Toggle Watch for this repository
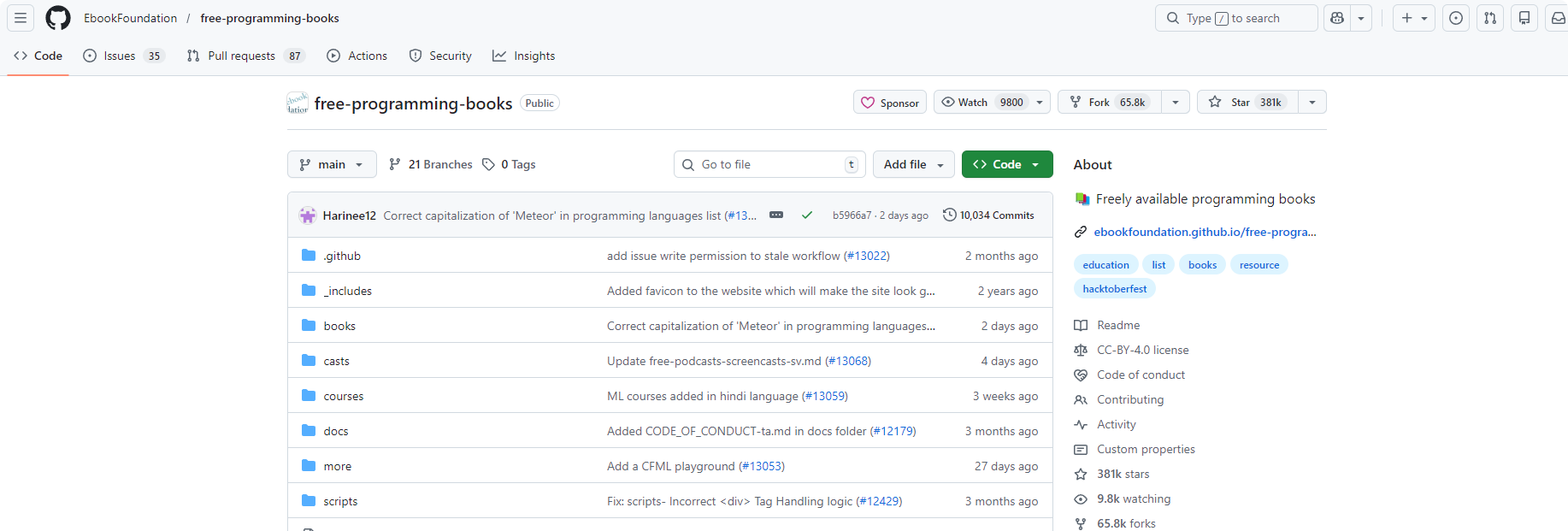 (x=983, y=103)
